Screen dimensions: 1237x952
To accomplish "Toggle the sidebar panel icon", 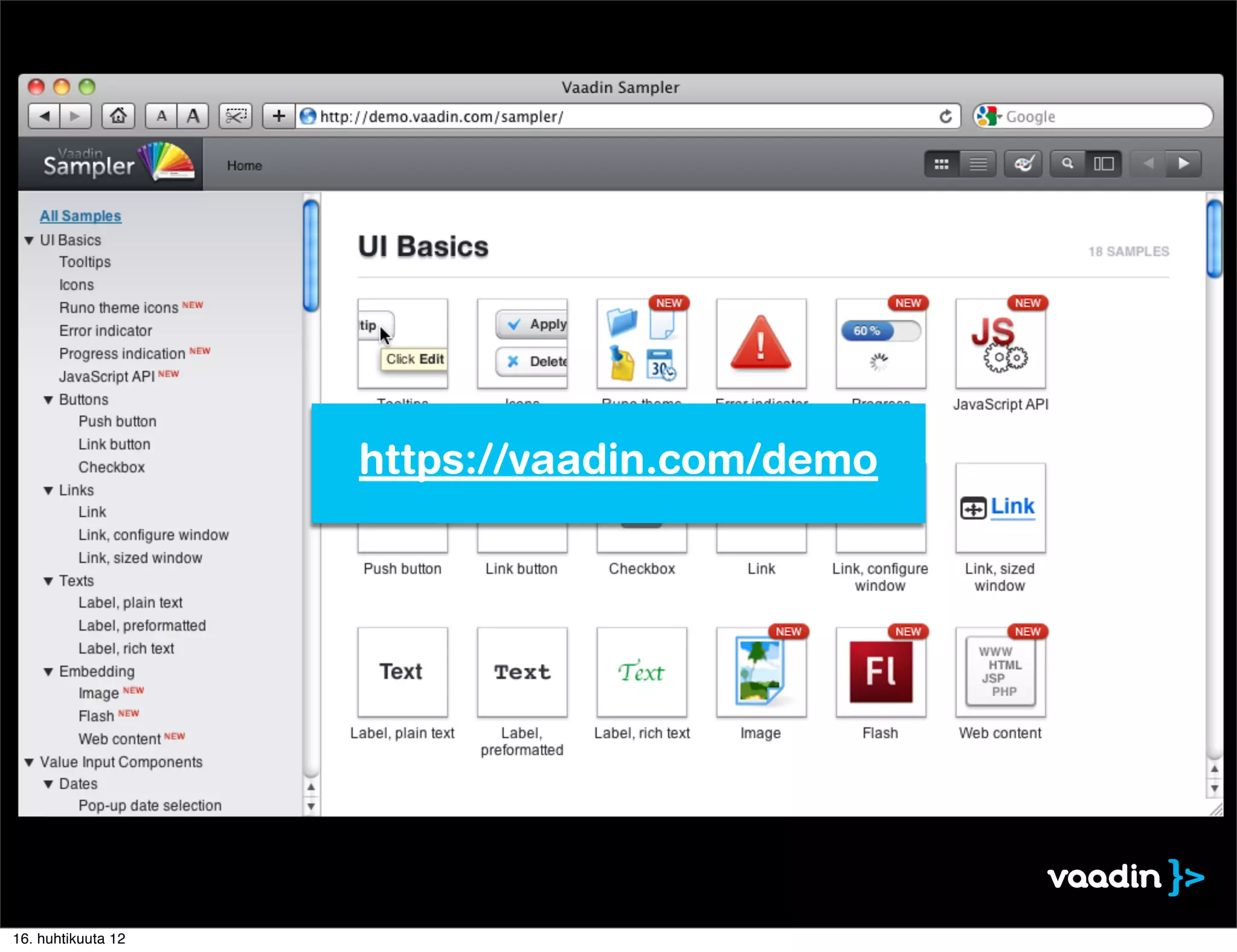I will click(x=1104, y=164).
